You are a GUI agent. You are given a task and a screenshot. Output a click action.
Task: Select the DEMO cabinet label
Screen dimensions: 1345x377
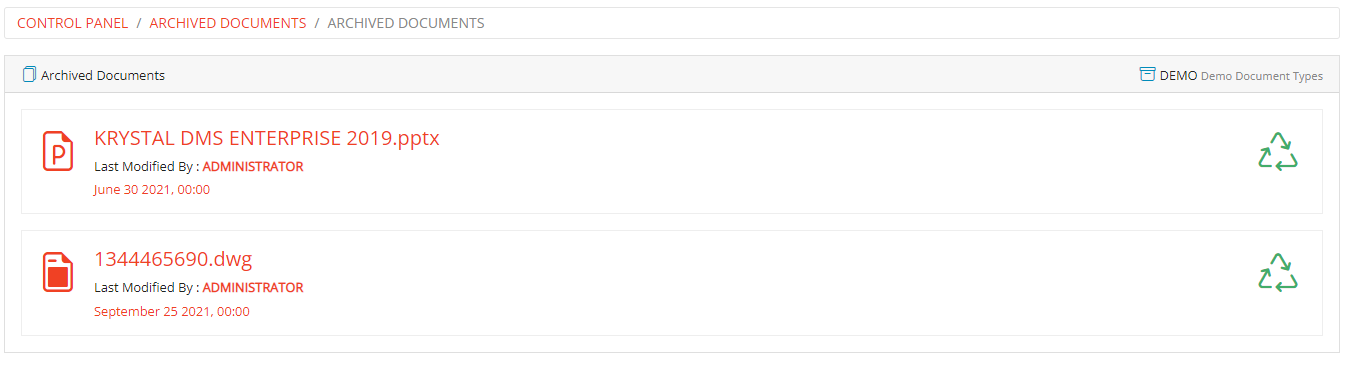coord(1178,75)
